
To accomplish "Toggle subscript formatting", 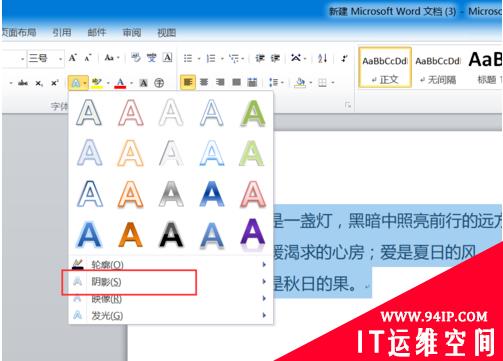I will (x=39, y=83).
